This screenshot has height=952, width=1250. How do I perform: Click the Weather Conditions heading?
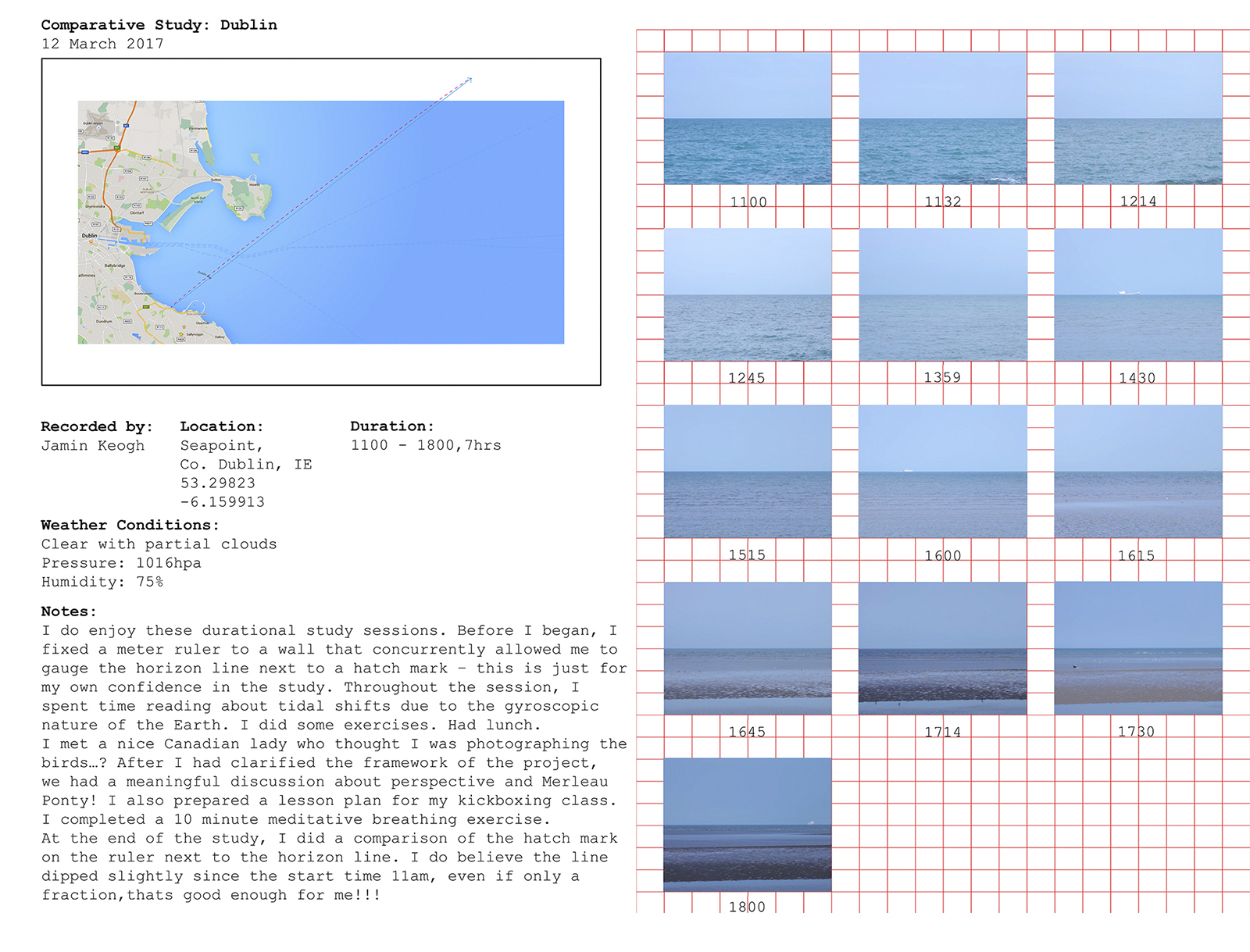click(130, 525)
